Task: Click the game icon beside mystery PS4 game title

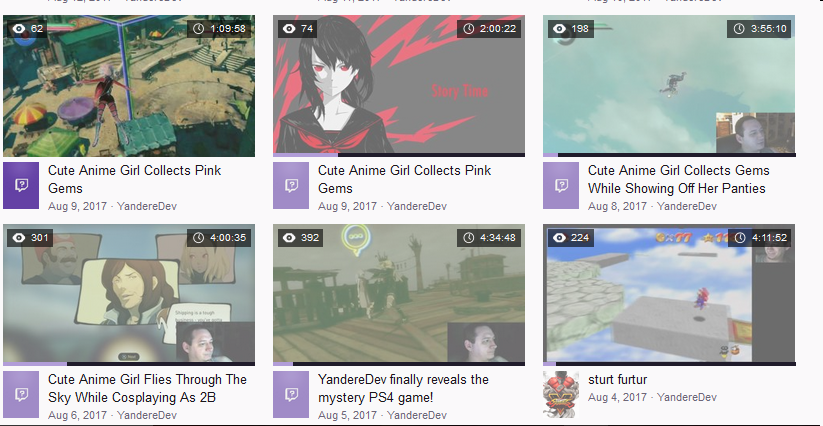Action: [291, 395]
